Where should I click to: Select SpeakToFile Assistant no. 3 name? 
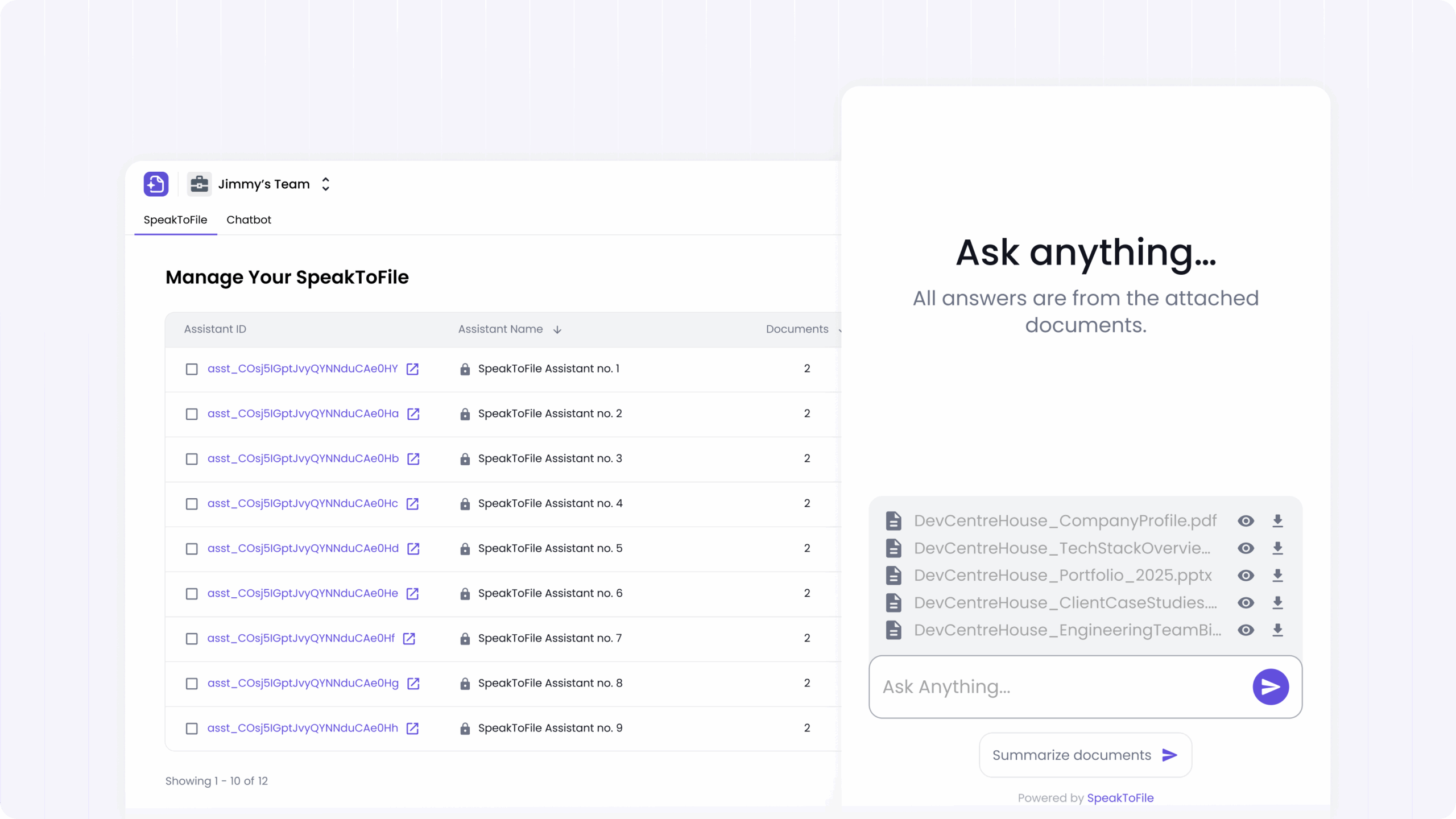(x=550, y=459)
